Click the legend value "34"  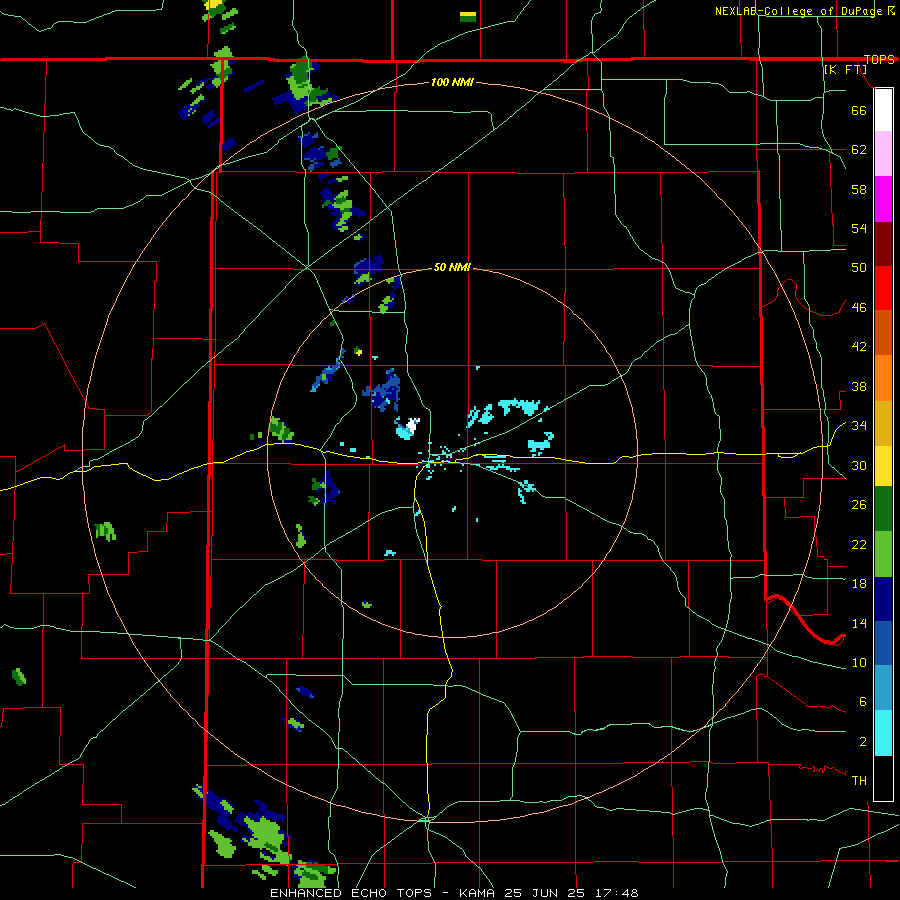point(859,426)
